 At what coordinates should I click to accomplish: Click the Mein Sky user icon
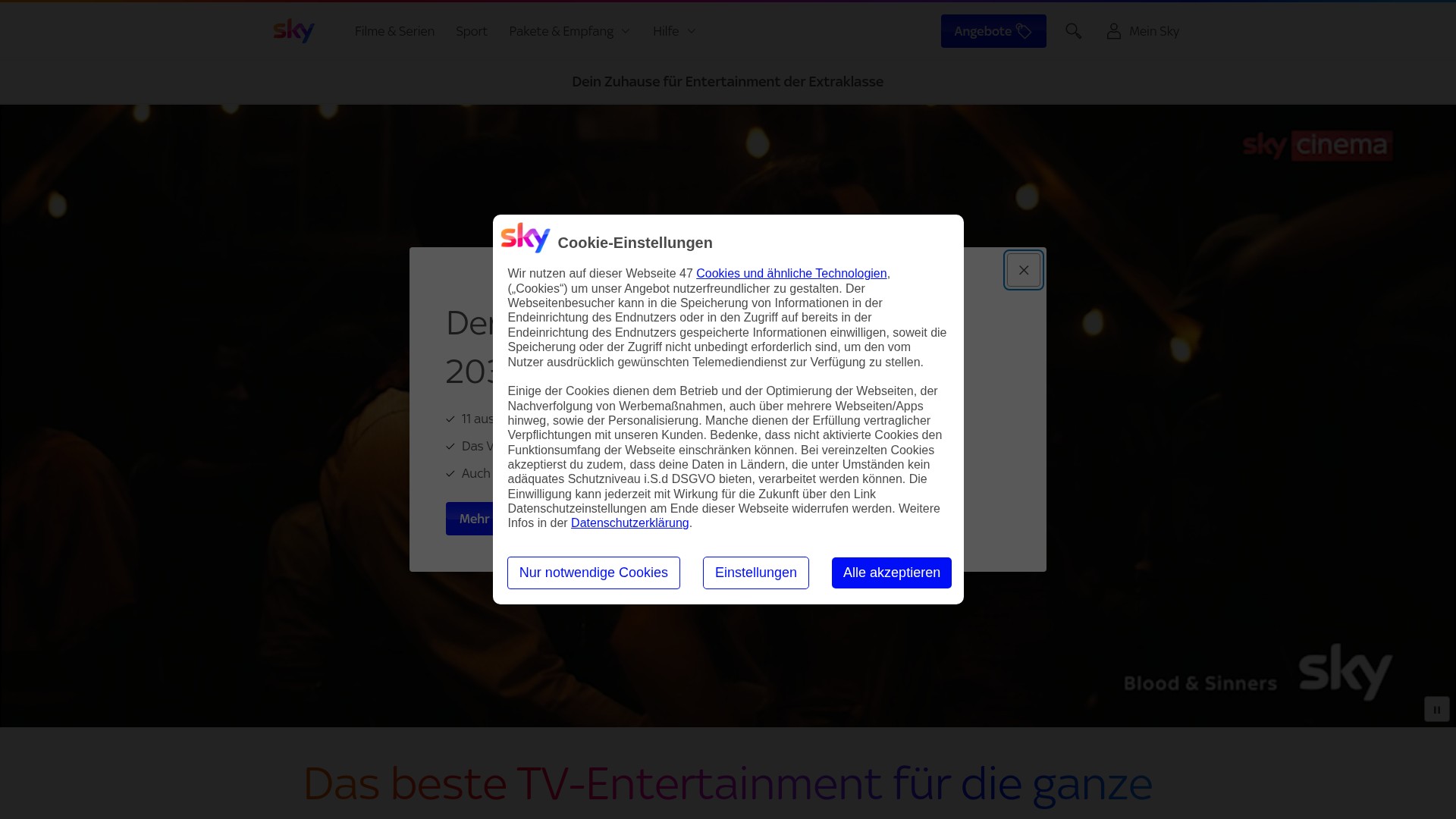(1113, 31)
